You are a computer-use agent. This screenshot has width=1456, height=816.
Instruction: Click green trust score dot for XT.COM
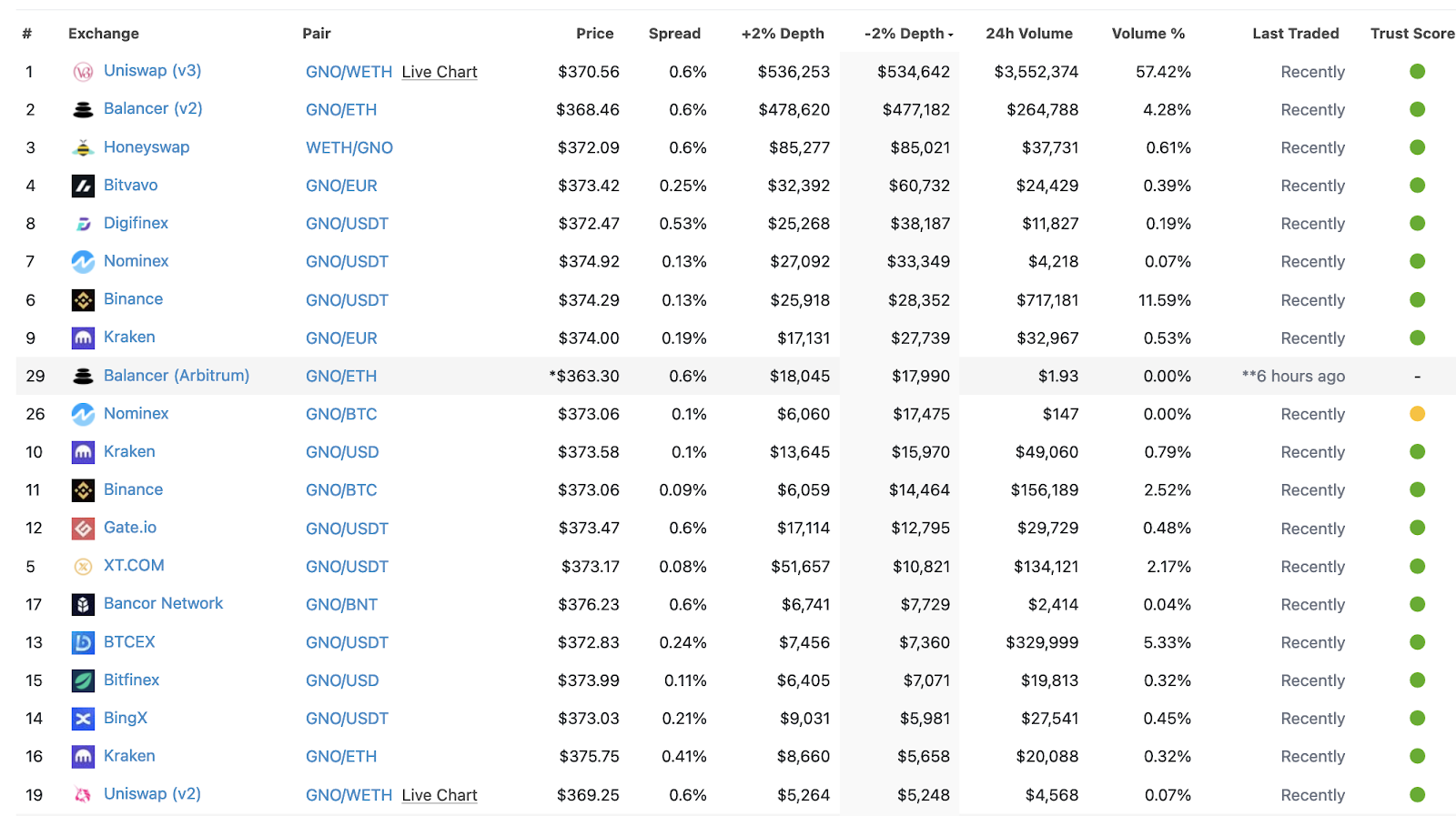(1417, 566)
